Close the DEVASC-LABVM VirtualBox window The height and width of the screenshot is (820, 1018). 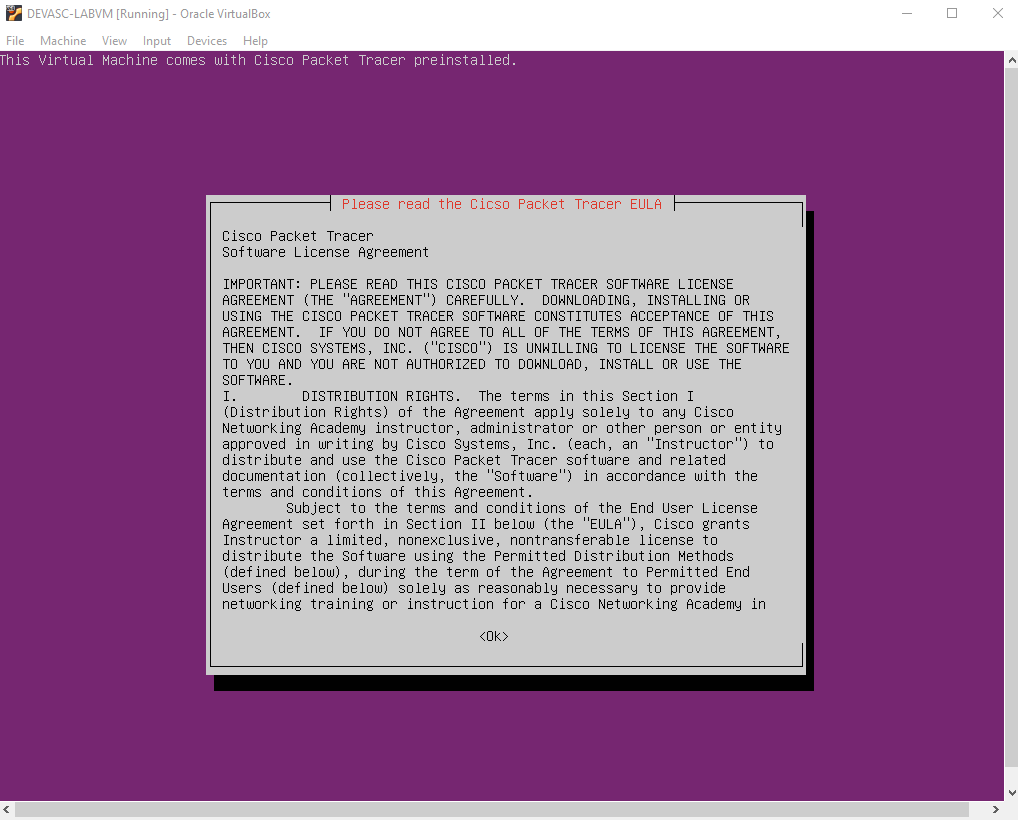click(997, 14)
